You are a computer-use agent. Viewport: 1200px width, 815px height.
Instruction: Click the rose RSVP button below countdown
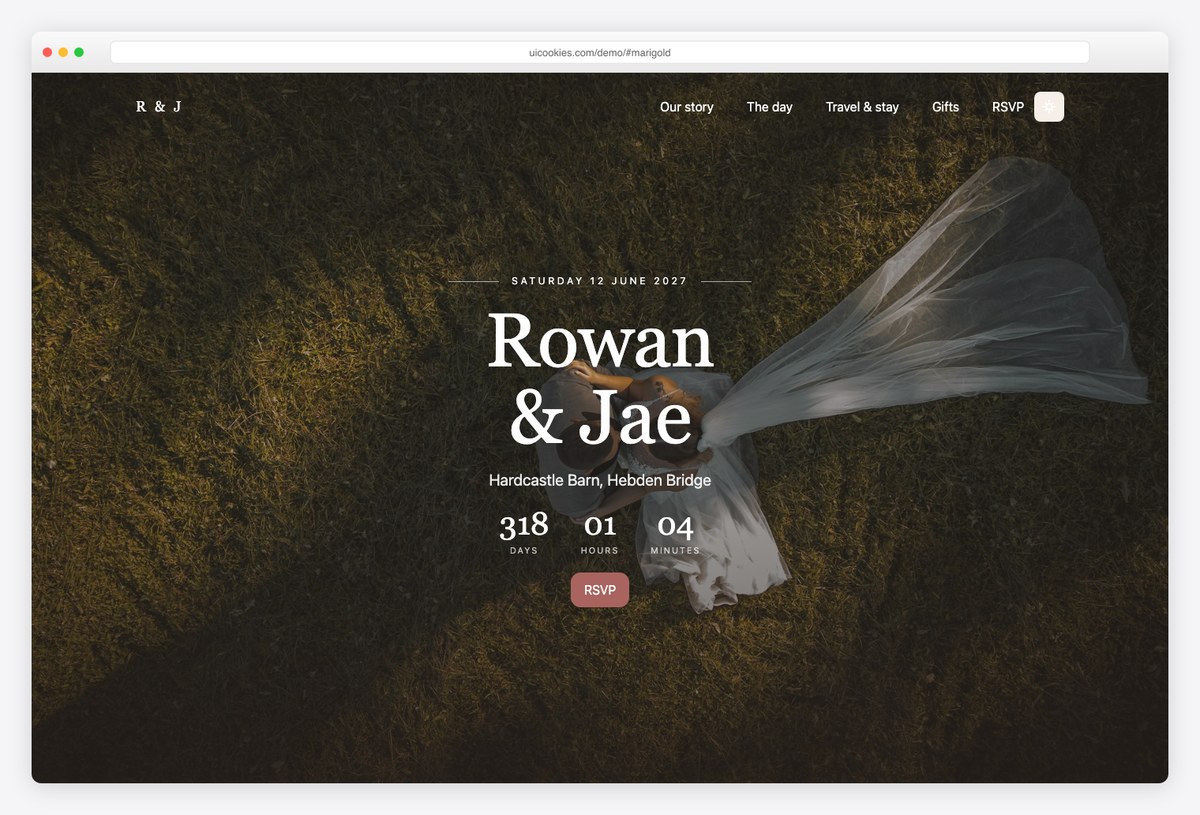click(600, 590)
